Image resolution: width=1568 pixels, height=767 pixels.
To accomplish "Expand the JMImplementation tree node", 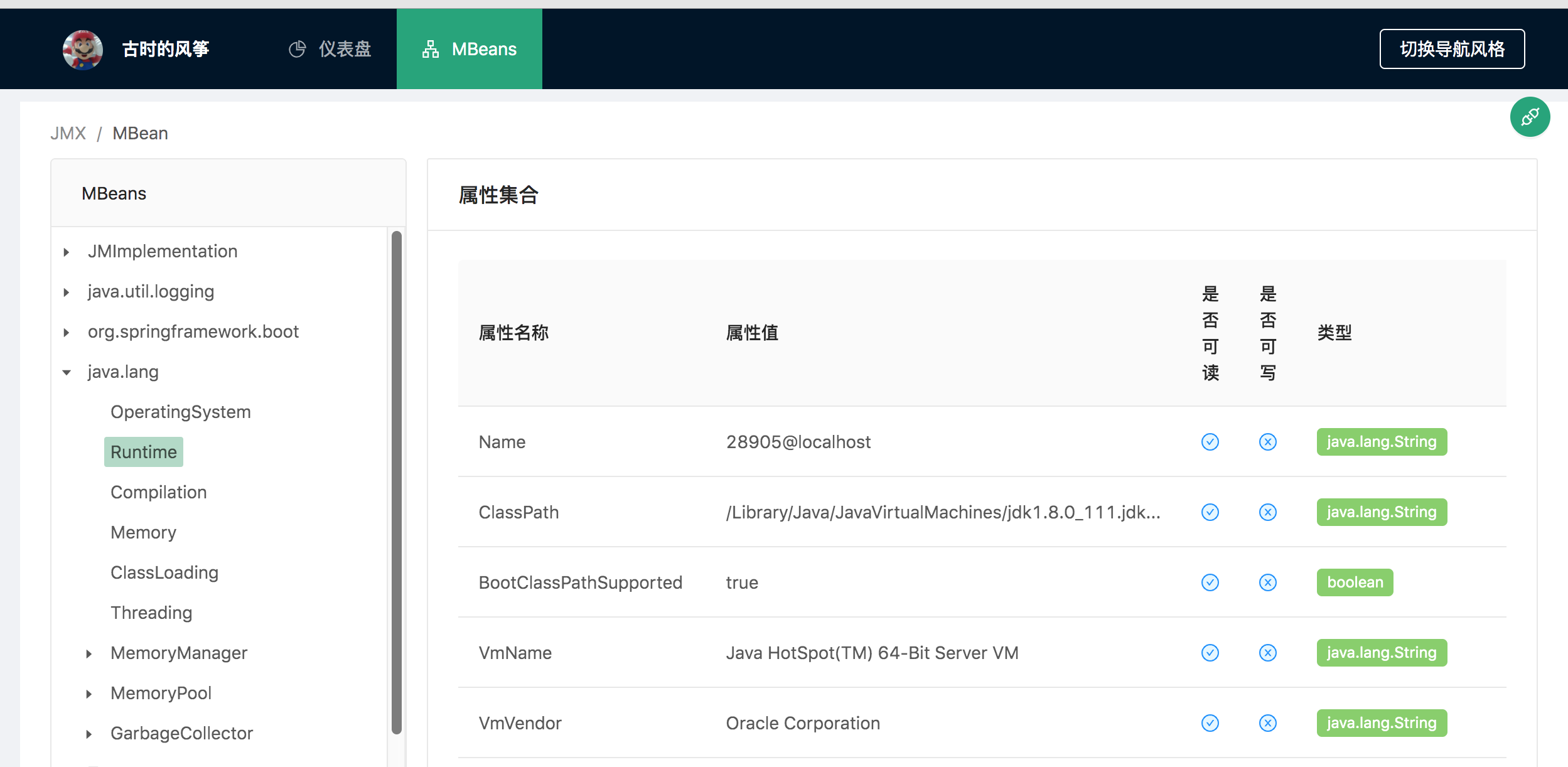I will [65, 252].
